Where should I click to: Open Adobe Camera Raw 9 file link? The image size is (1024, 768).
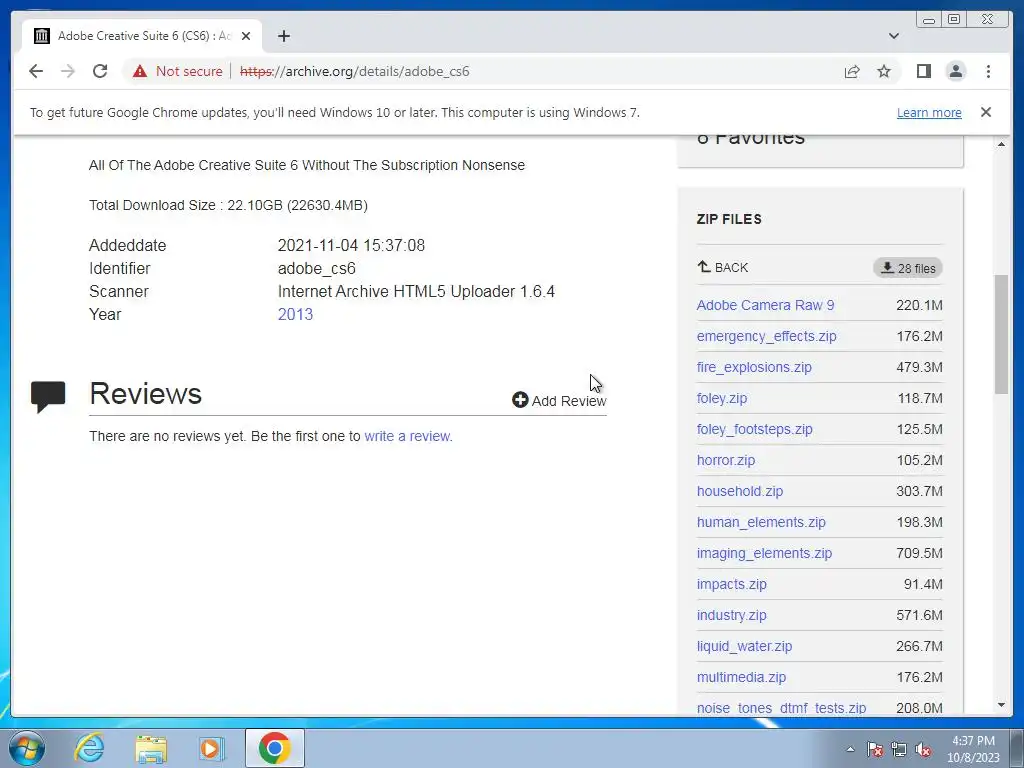(x=765, y=305)
